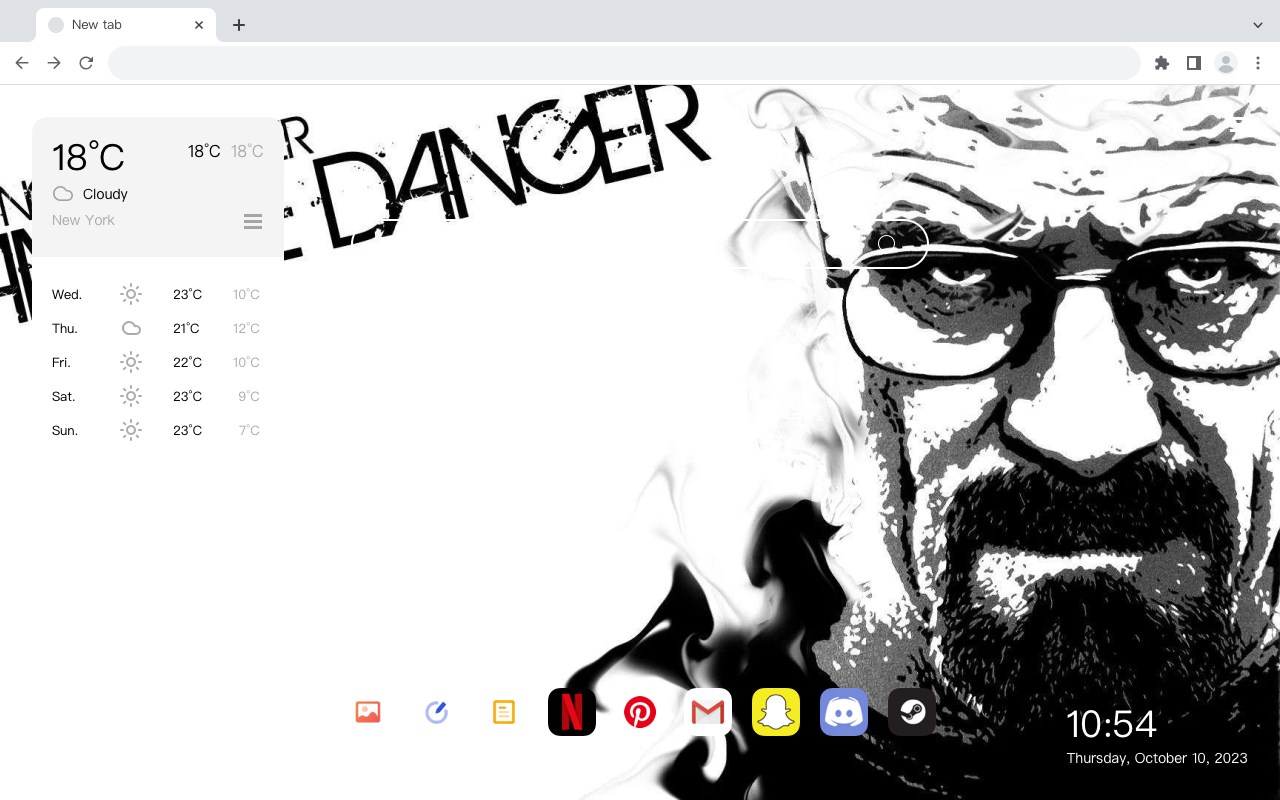Image resolution: width=1280 pixels, height=800 pixels.
Task: Open the Netflix shortcut icon
Action: (572, 712)
